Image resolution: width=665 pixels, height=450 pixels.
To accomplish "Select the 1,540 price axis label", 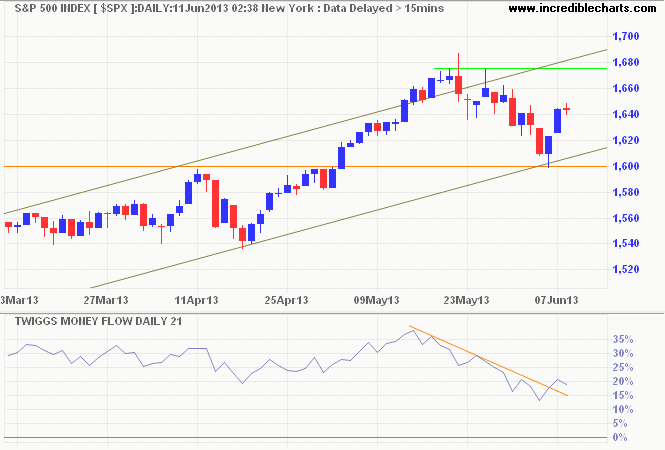I will pos(626,243).
